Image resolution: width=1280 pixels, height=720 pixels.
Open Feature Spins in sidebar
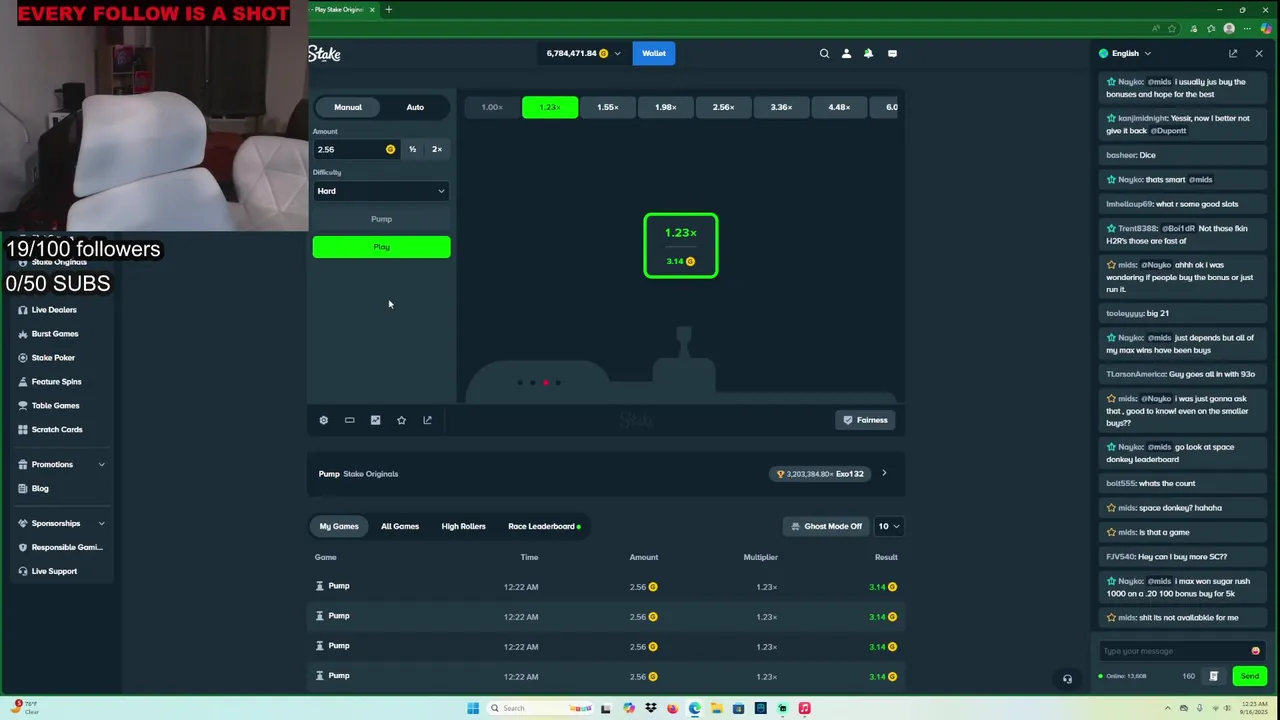56,382
